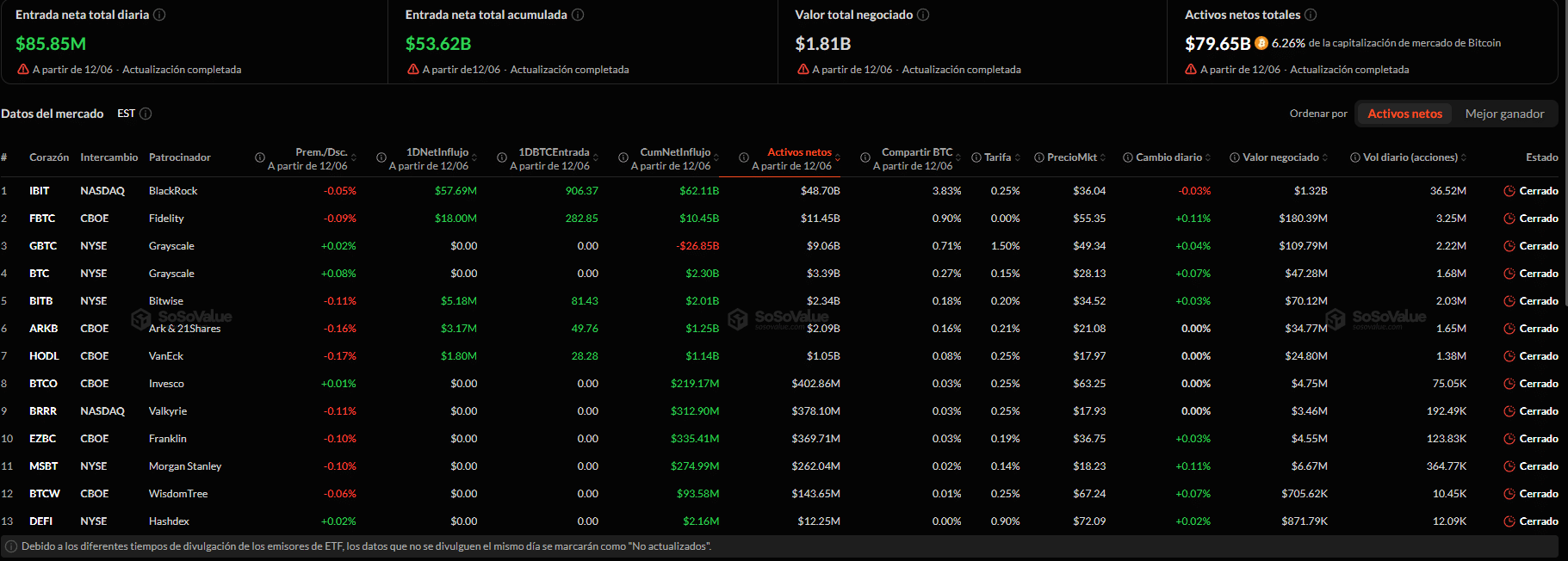This screenshot has width=1568, height=561.
Task: Sort by Valor negociado using its arrows
Action: 1325,157
